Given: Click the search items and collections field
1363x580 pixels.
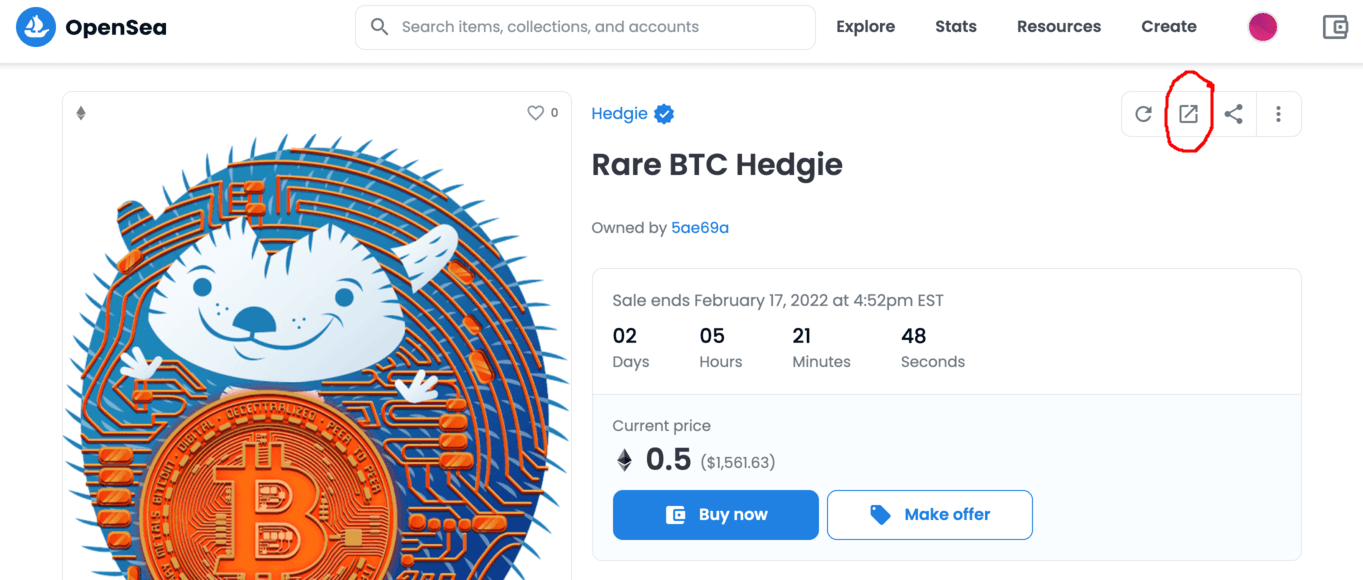Looking at the screenshot, I should pos(585,27).
